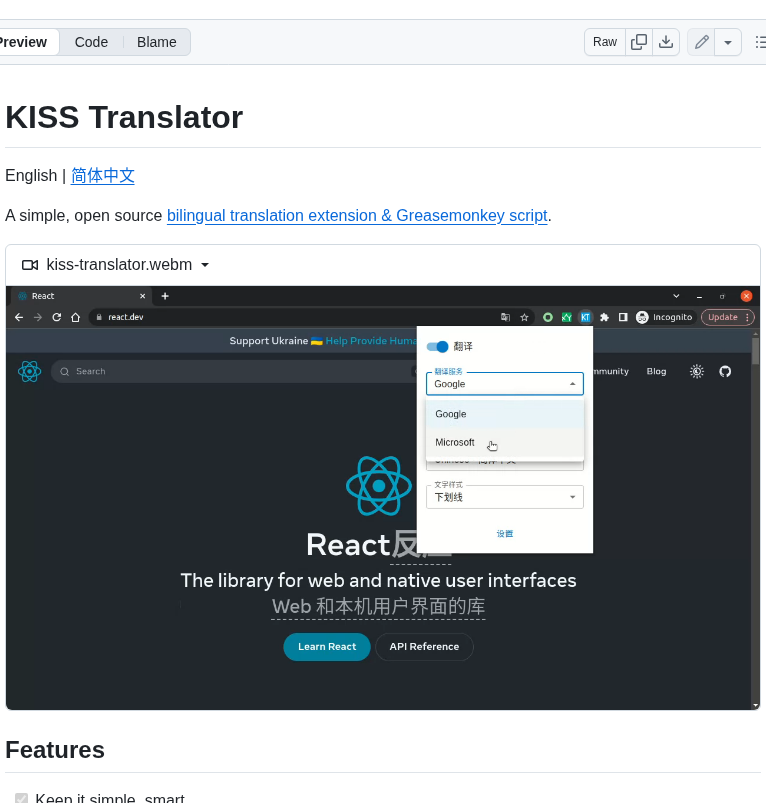
Task: Follow the bilingual translation extension link
Action: pyautogui.click(x=357, y=216)
